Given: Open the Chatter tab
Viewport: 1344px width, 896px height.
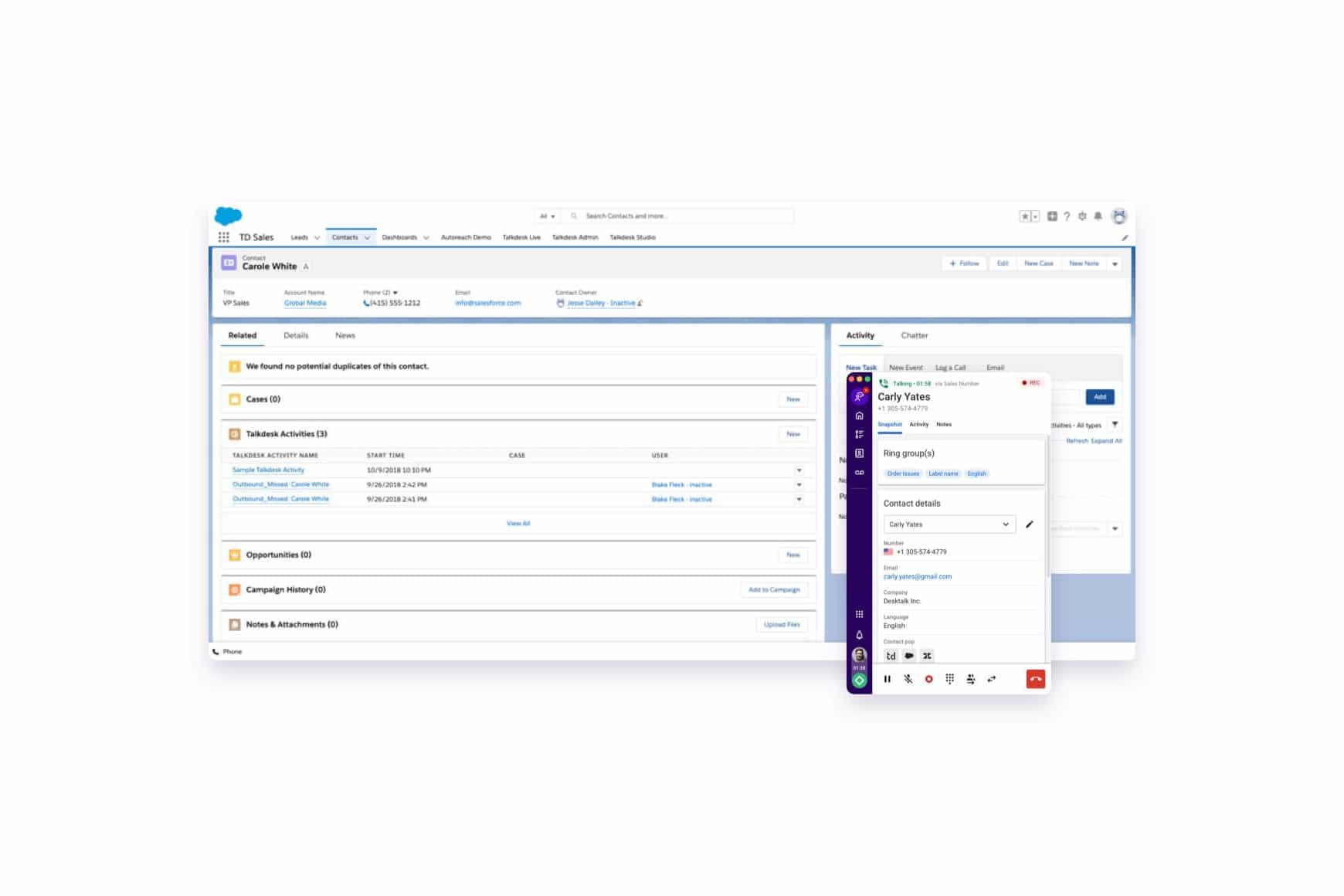Looking at the screenshot, I should (914, 335).
